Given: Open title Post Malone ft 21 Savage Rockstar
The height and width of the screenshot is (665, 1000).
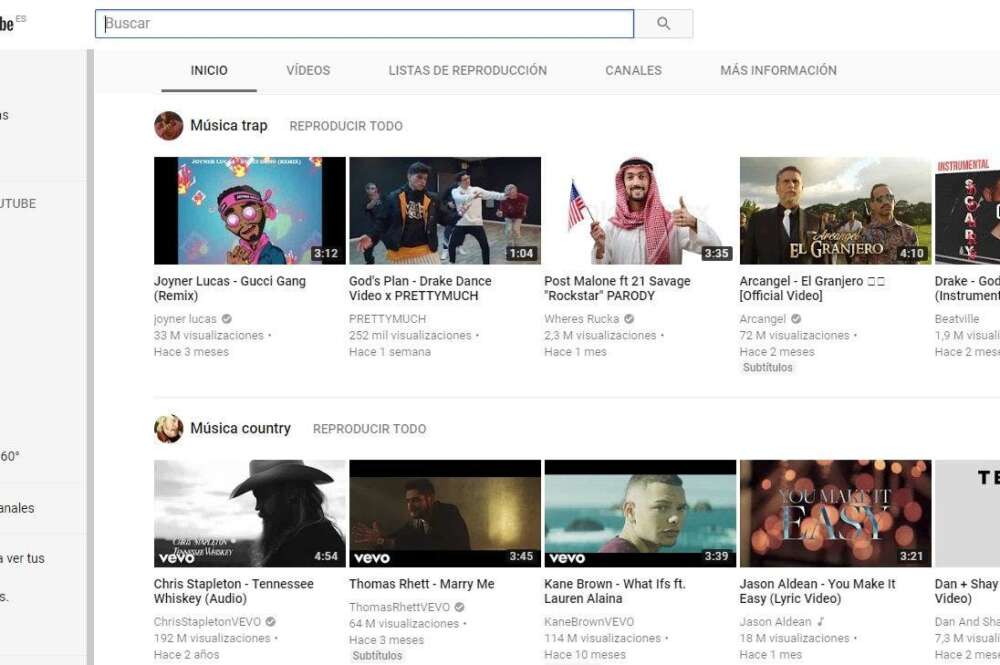Looking at the screenshot, I should click(617, 288).
